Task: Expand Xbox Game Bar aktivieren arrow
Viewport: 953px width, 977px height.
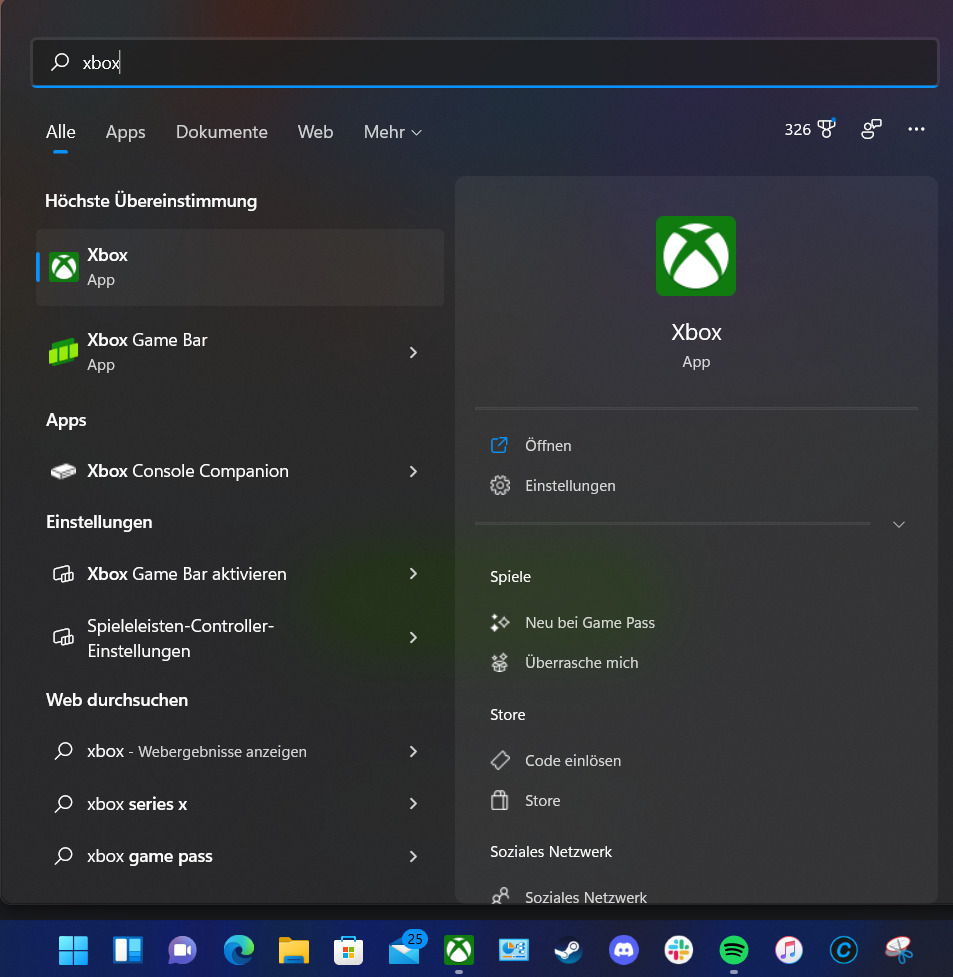Action: [x=413, y=574]
